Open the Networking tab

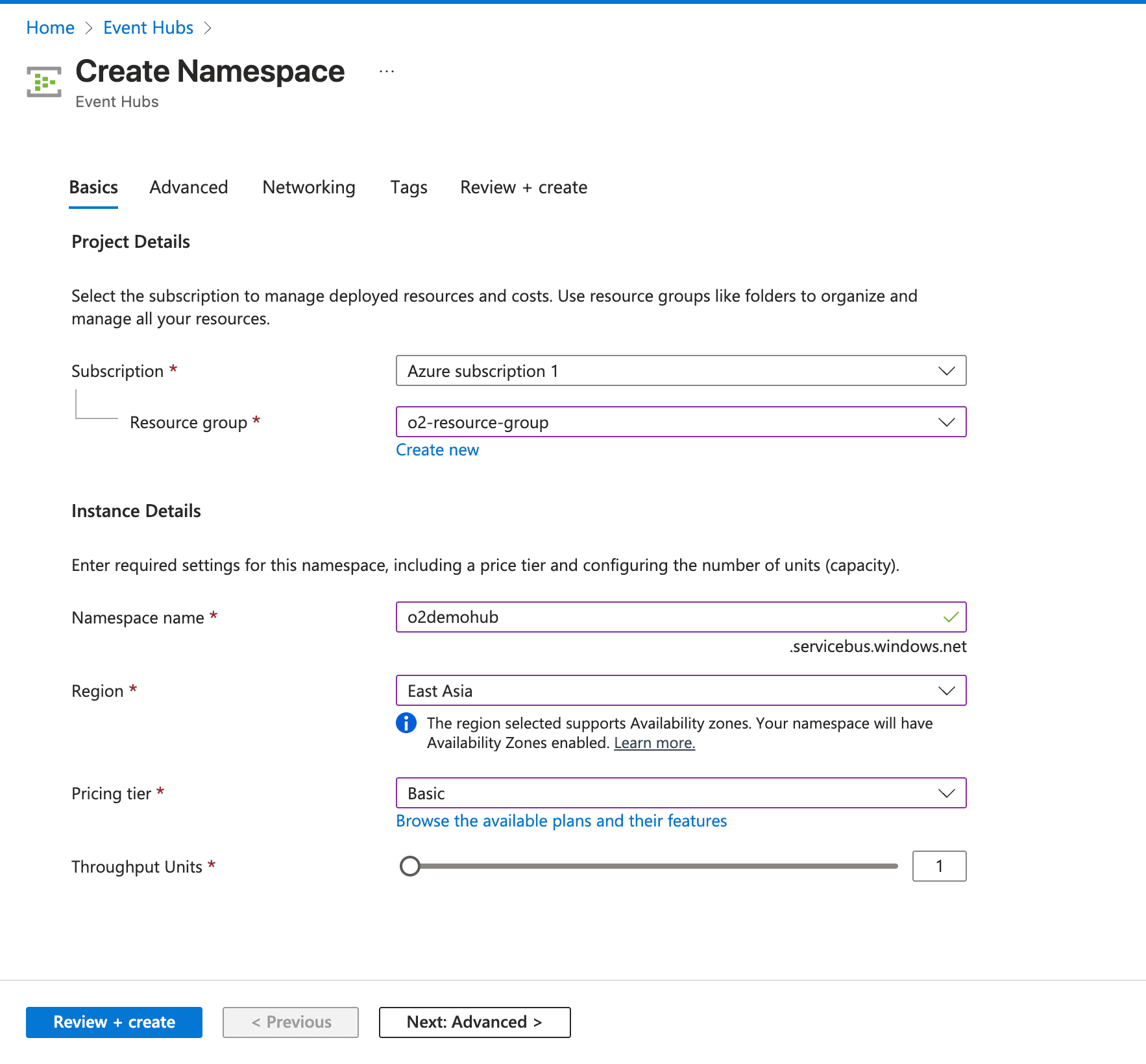tap(308, 187)
